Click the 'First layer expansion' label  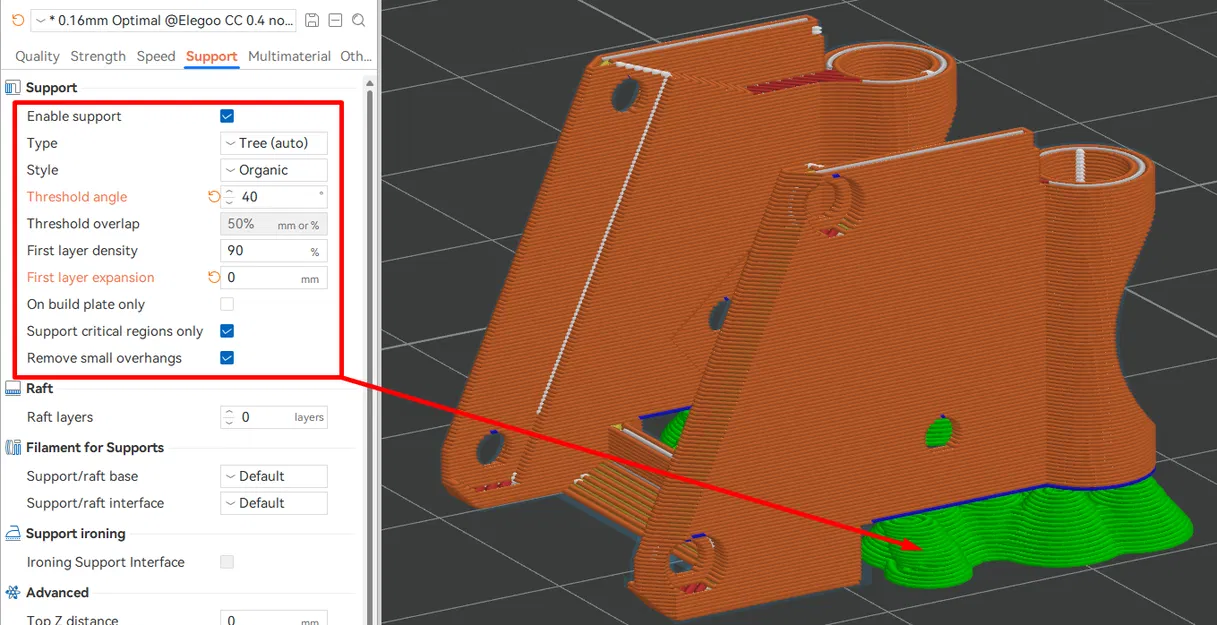click(x=91, y=278)
